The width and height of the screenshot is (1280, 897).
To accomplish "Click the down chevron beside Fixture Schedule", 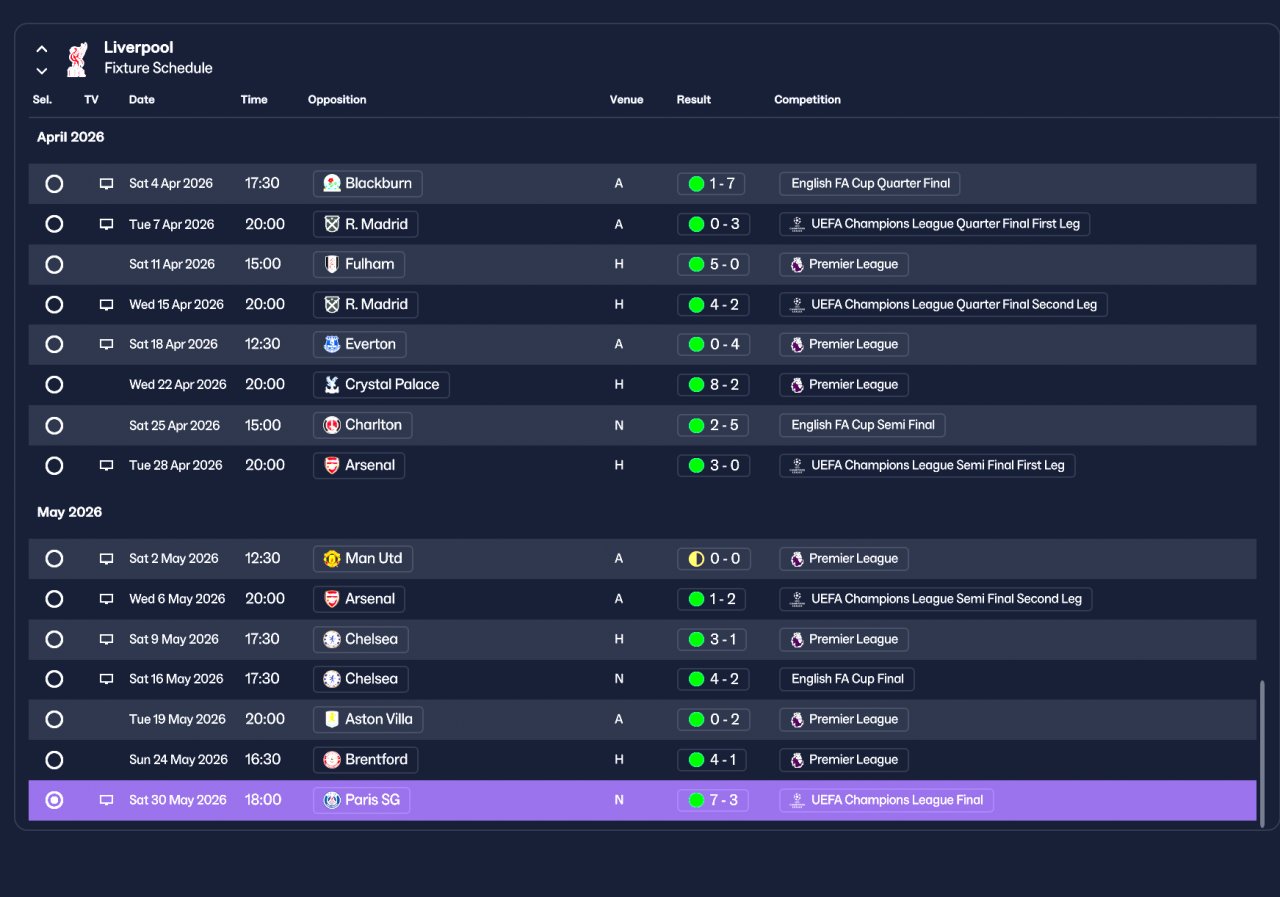I will click(x=42, y=70).
